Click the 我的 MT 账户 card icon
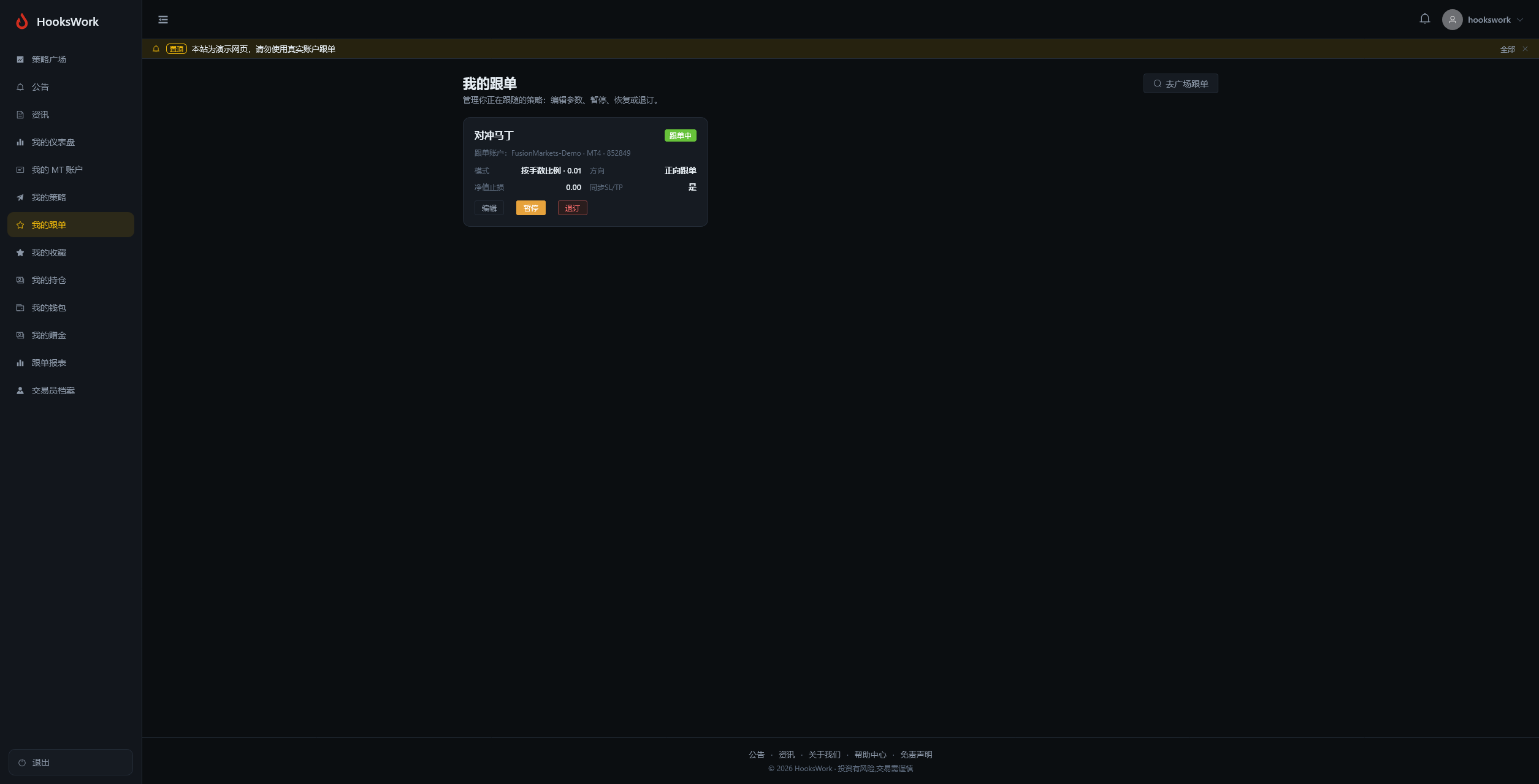The width and height of the screenshot is (1539, 784). tap(20, 170)
